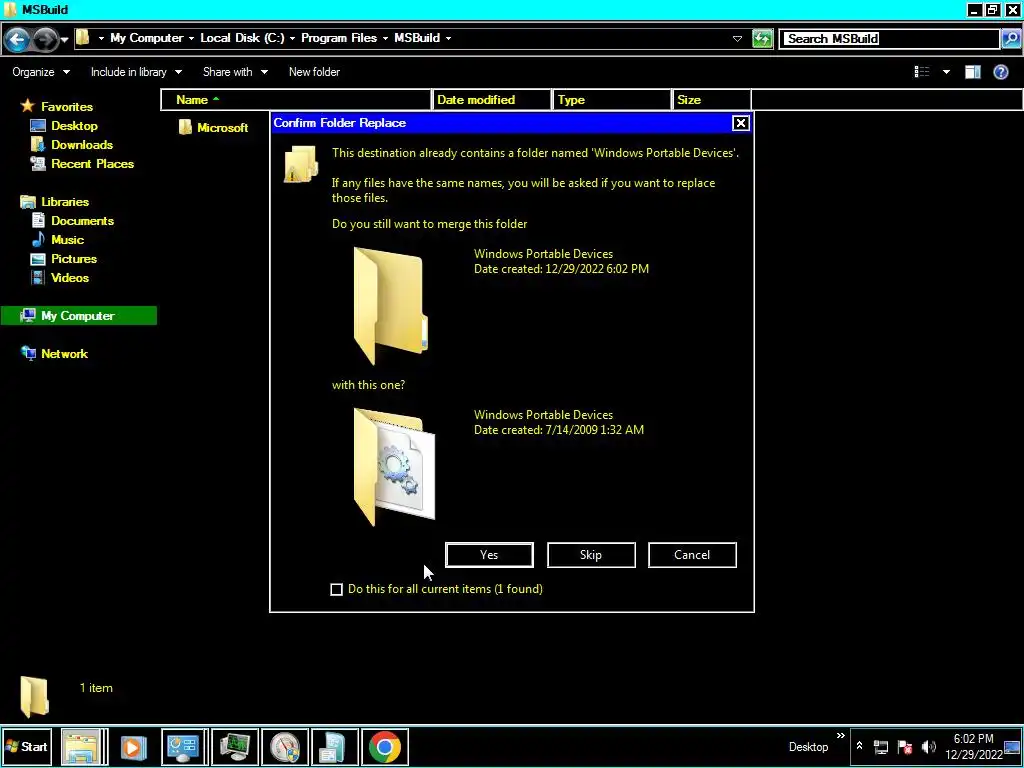Viewport: 1024px width, 768px height.
Task: Click the Refresh button next to the address bar
Action: point(762,39)
